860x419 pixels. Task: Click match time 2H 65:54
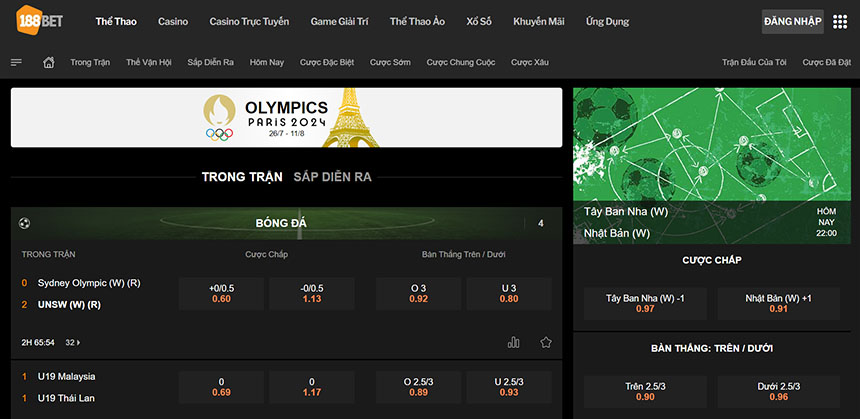pyautogui.click(x=38, y=342)
